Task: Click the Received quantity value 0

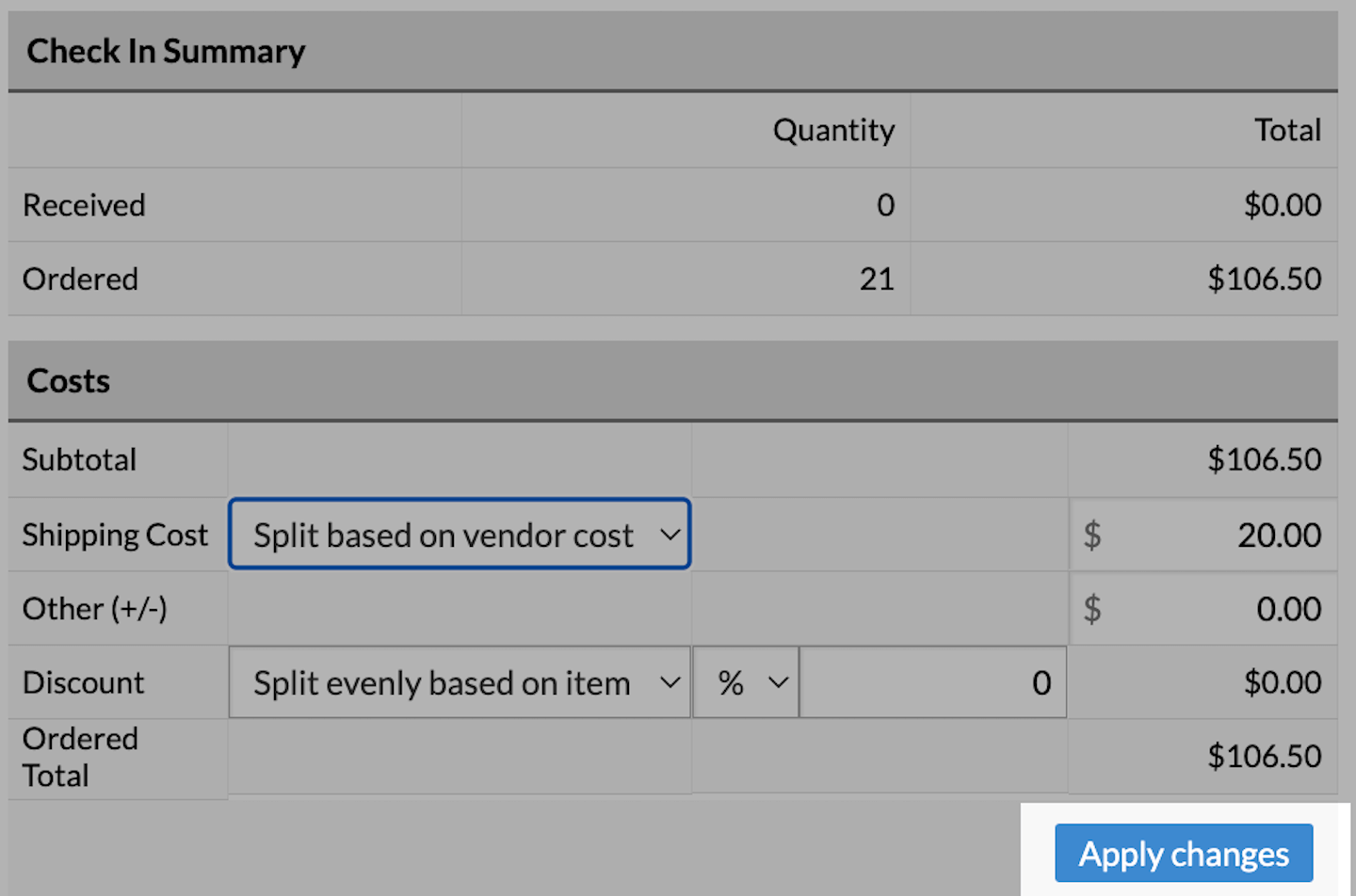Action: (x=885, y=205)
